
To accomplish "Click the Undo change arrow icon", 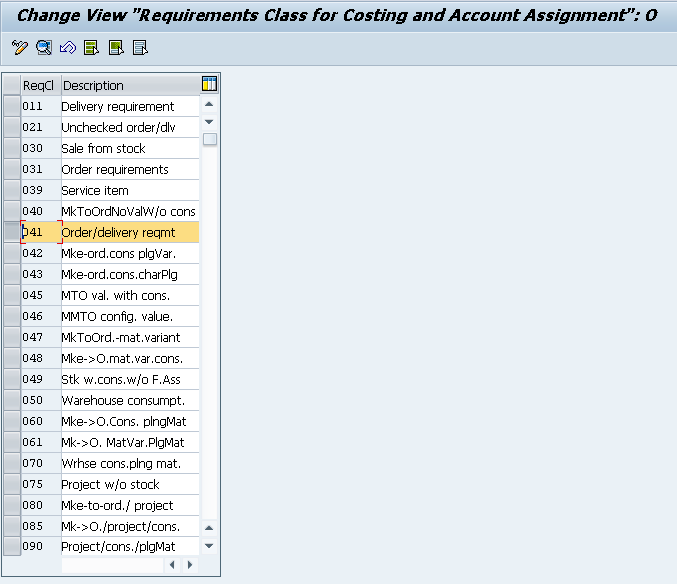I will 68,47.
